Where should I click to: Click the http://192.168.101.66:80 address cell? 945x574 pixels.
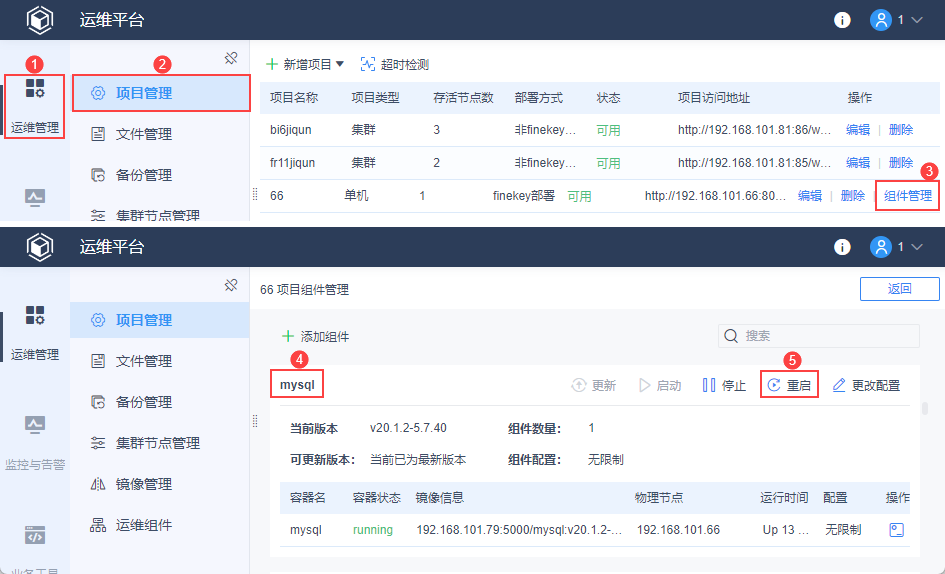pos(715,195)
